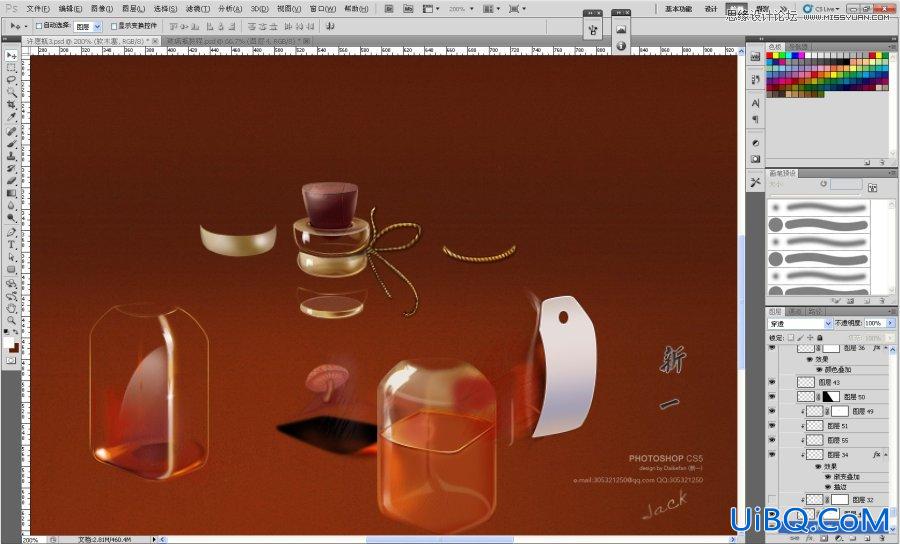
Task: Select the Rectangle shape tool
Action: click(x=11, y=269)
